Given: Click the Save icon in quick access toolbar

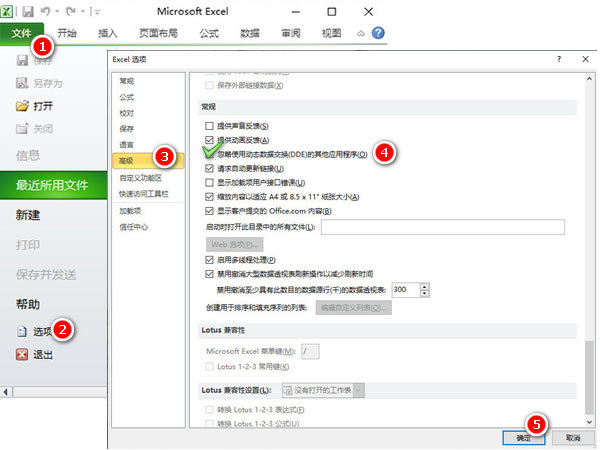Looking at the screenshot, I should tap(28, 12).
